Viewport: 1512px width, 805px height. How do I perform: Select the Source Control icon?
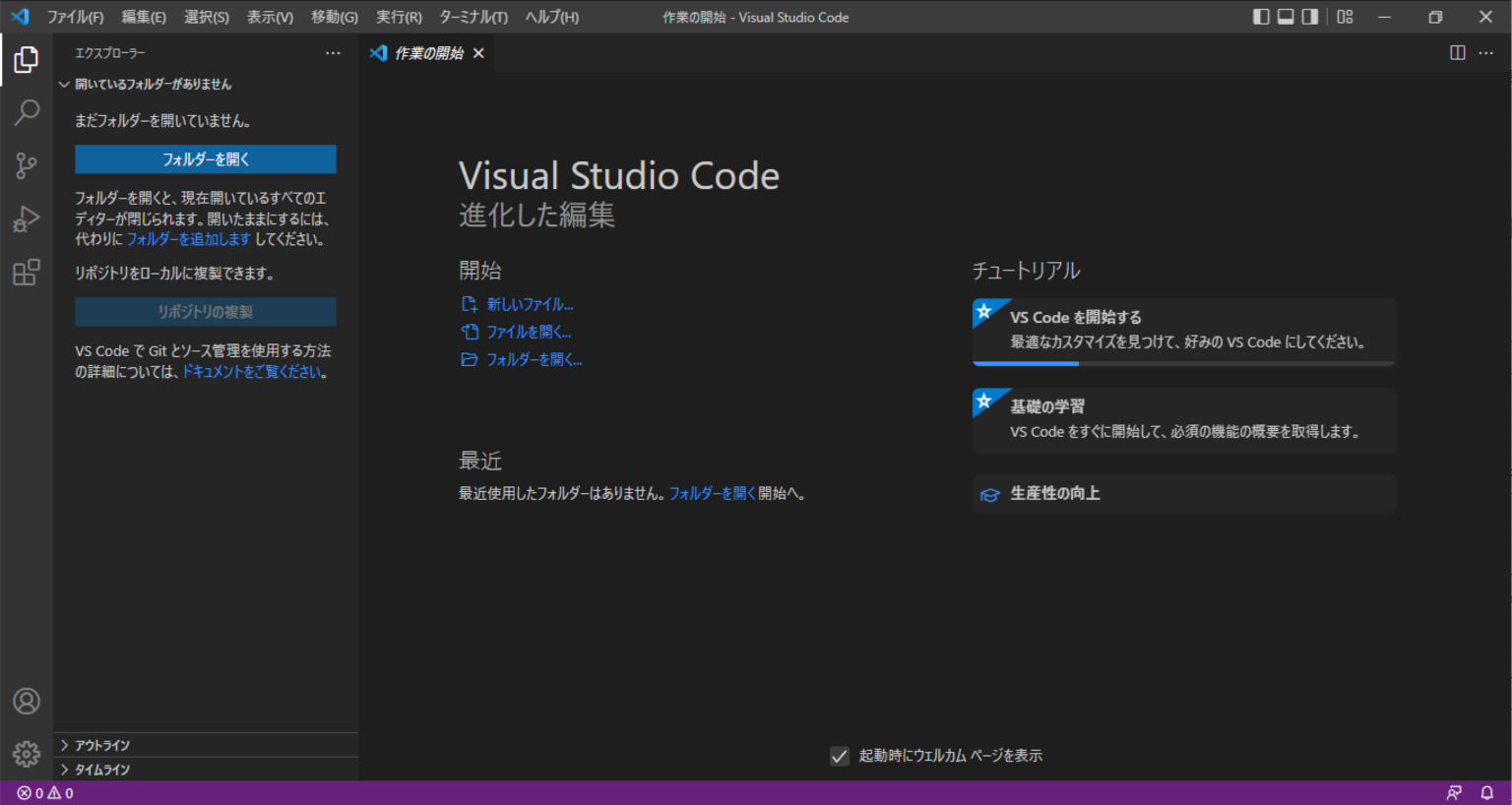(26, 165)
